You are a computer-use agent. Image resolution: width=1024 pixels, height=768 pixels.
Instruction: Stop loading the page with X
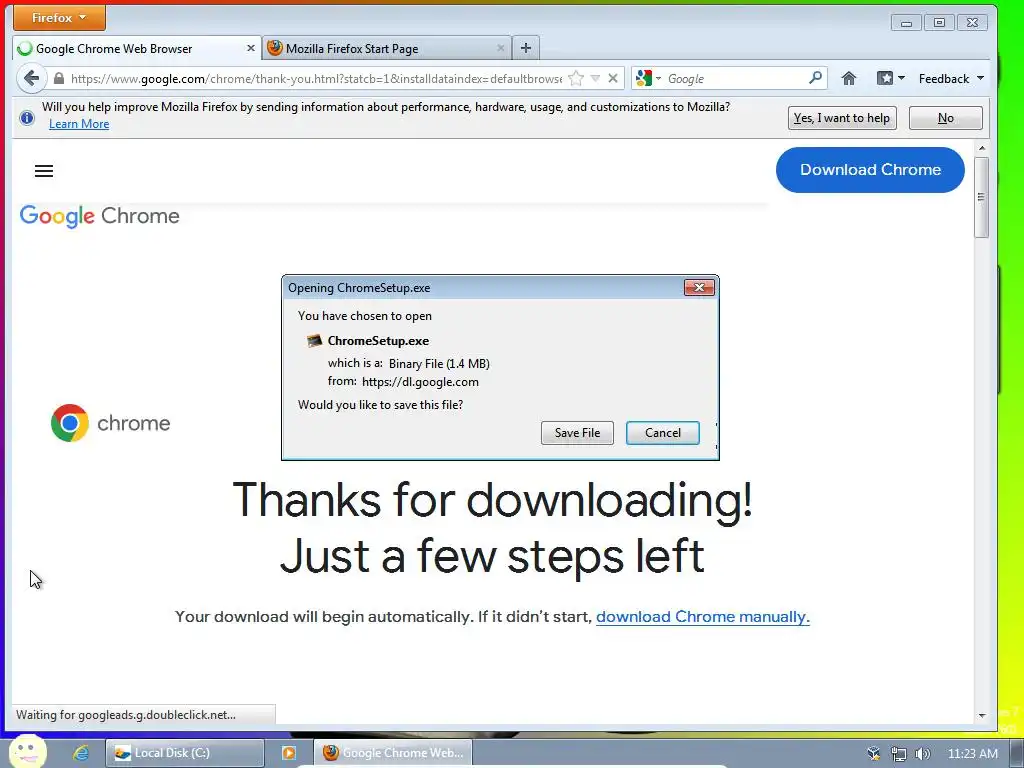[613, 78]
